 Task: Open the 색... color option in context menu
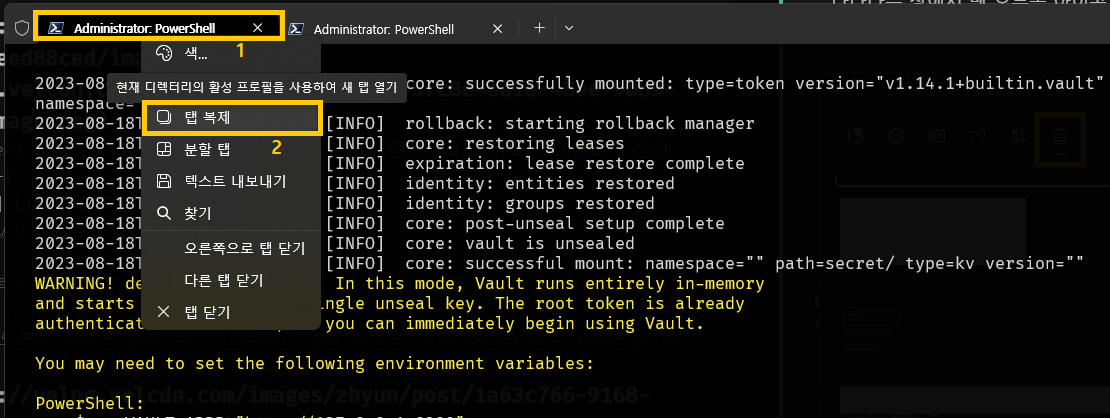coord(231,54)
